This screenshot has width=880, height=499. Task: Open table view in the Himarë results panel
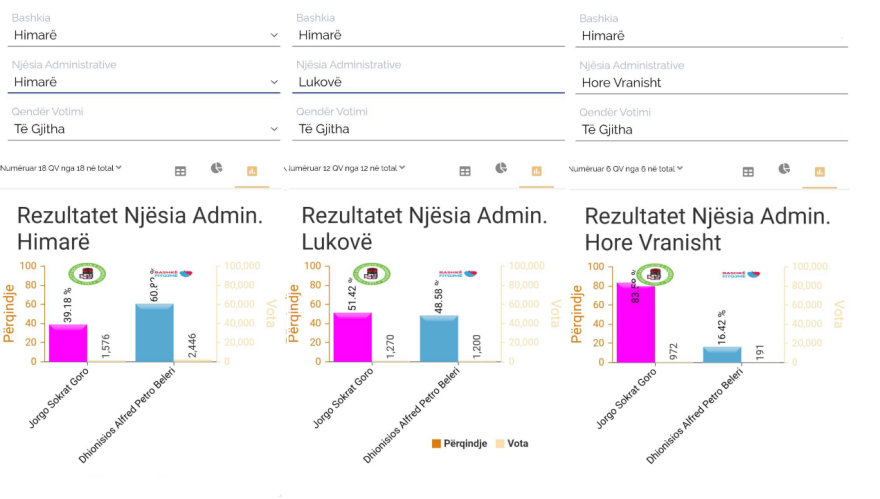[x=181, y=171]
